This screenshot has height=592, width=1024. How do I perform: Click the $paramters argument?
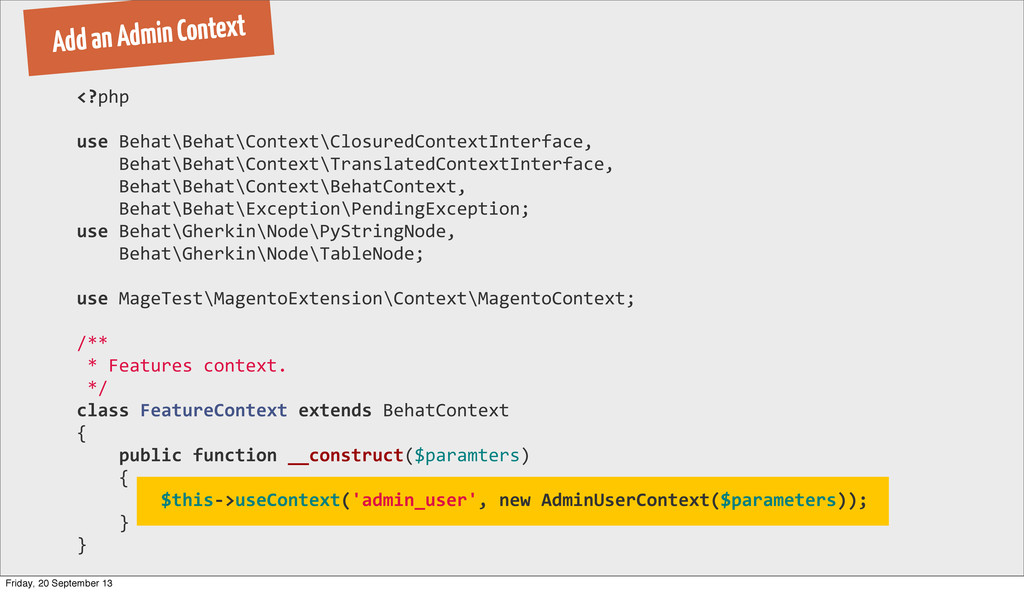466,455
